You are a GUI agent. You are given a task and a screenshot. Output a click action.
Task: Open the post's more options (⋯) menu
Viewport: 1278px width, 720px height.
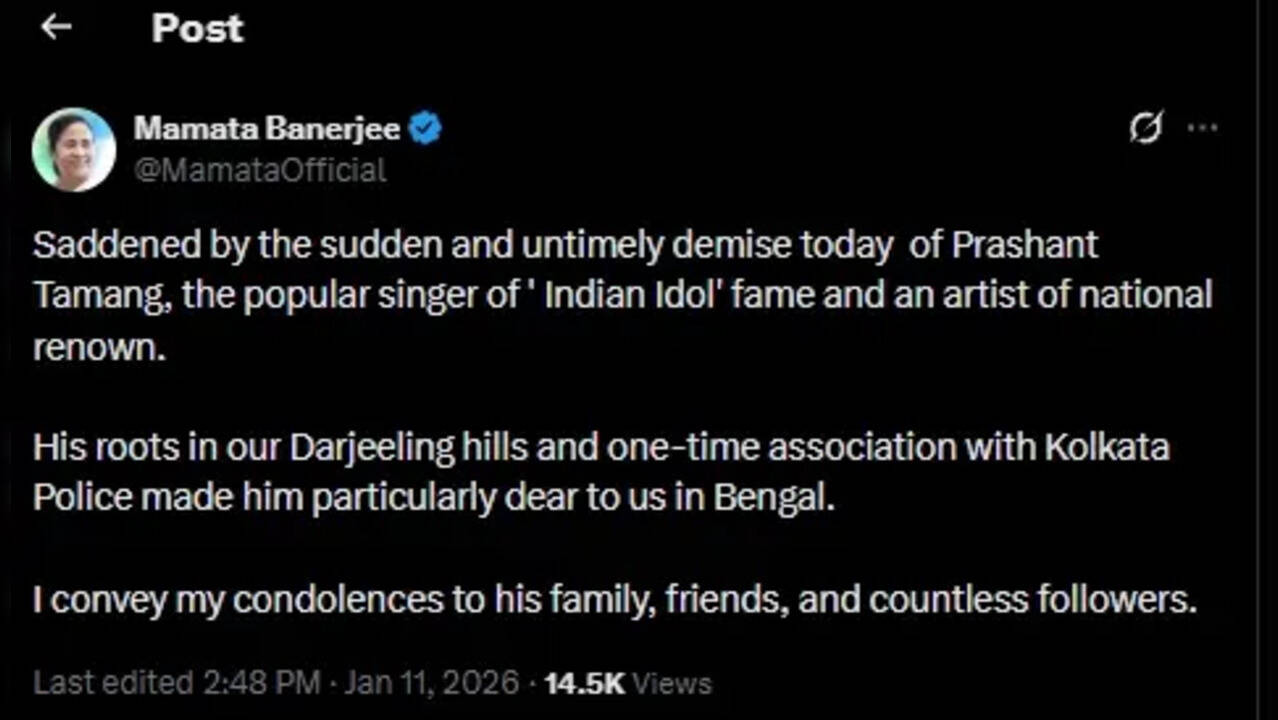pyautogui.click(x=1202, y=127)
